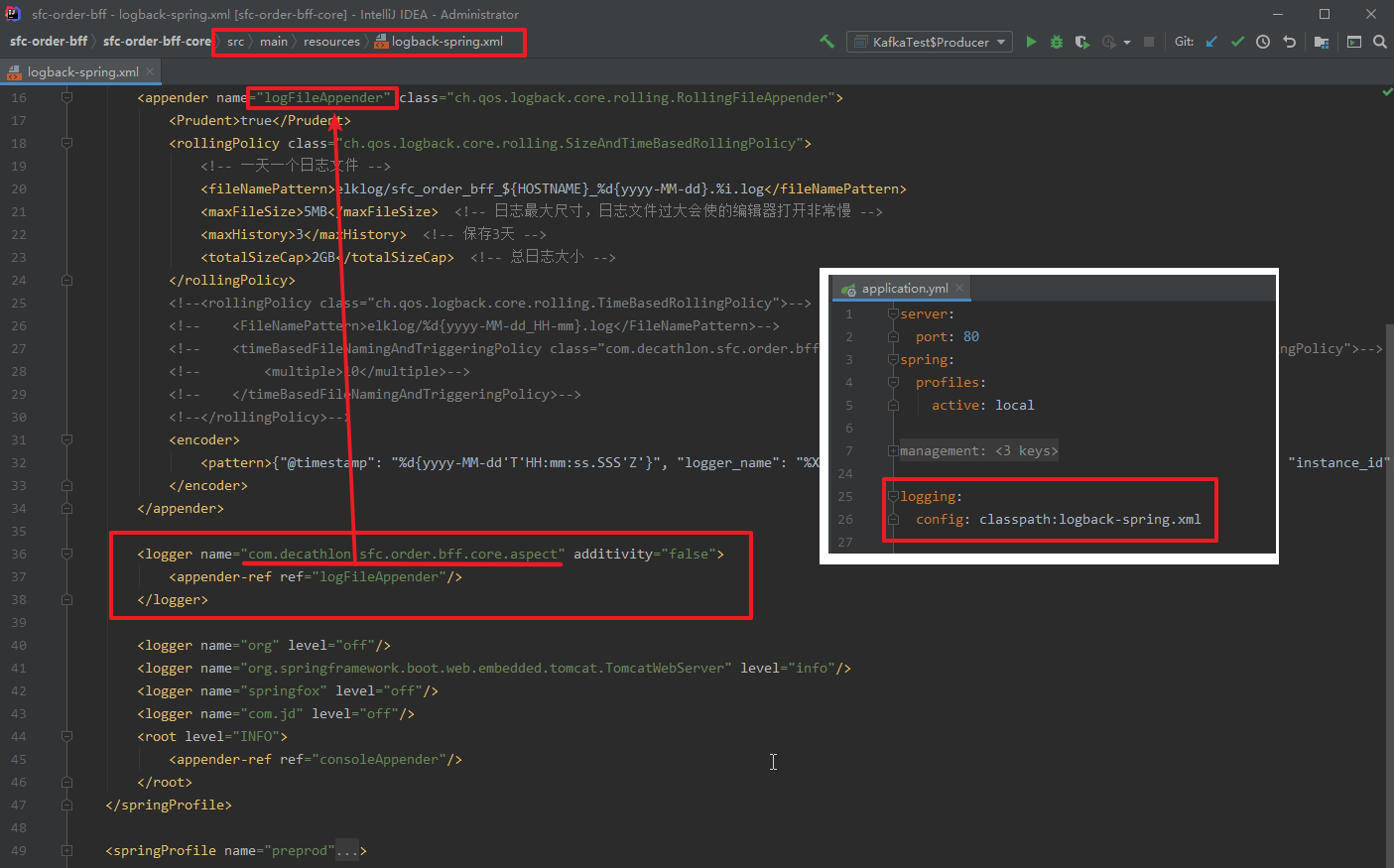The height and width of the screenshot is (868, 1394).
Task: Click the src breadcrumb segment
Action: 235,42
